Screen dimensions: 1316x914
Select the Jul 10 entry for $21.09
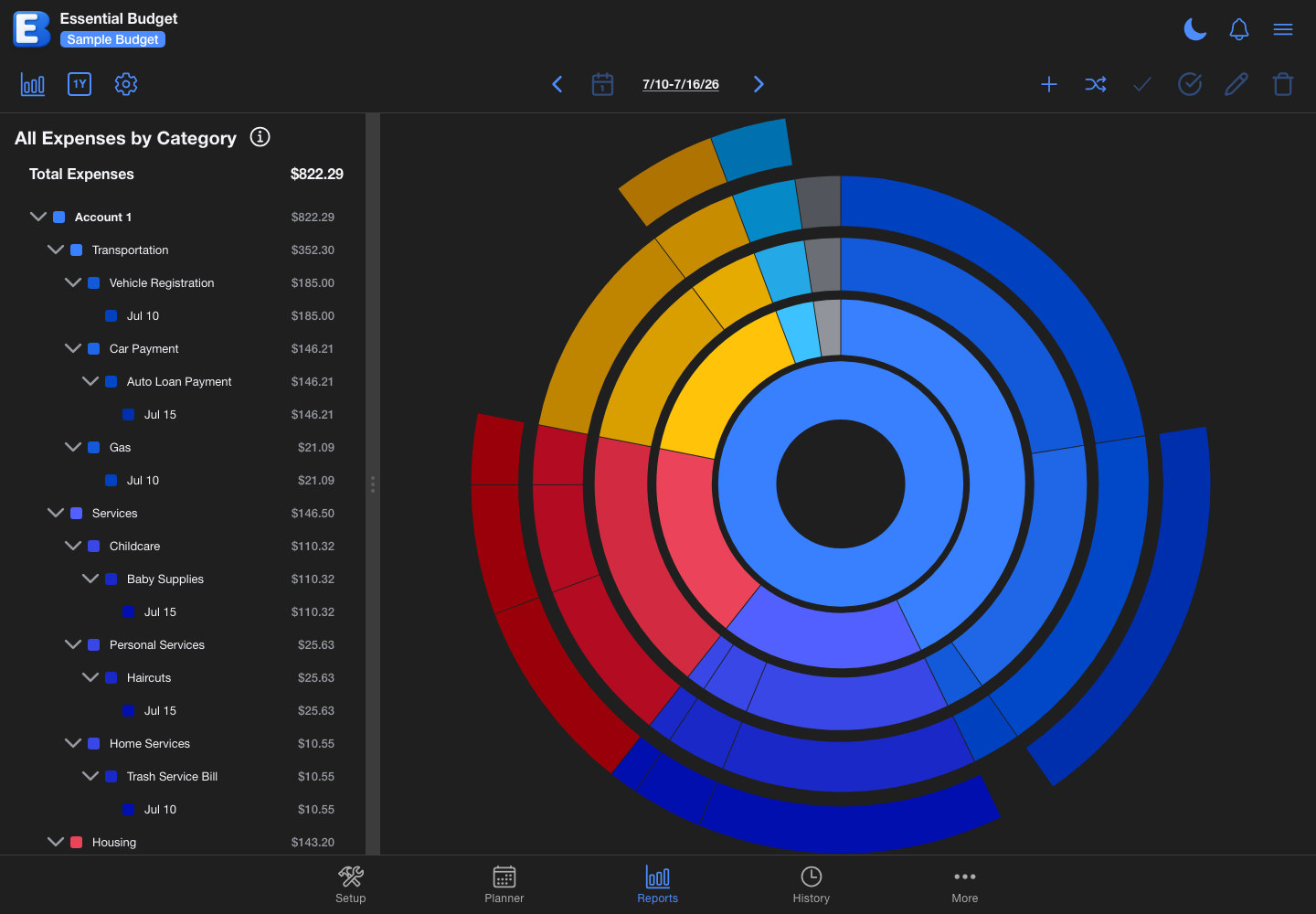pos(183,480)
